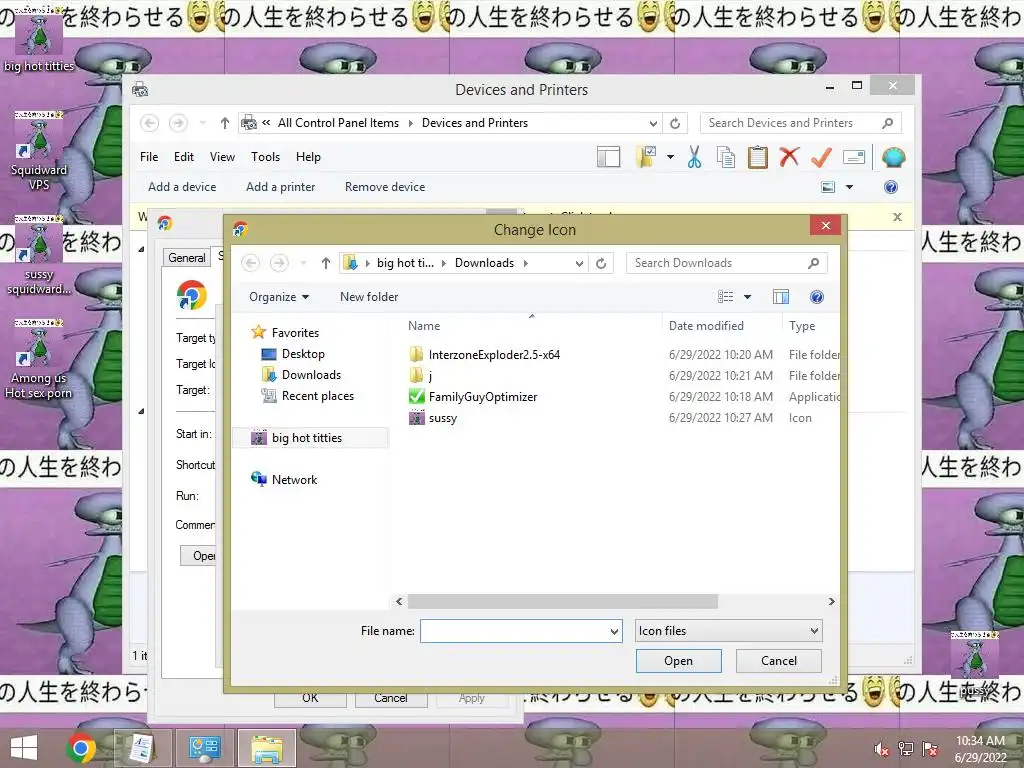Open File Explorer from the taskbar

[x=266, y=748]
